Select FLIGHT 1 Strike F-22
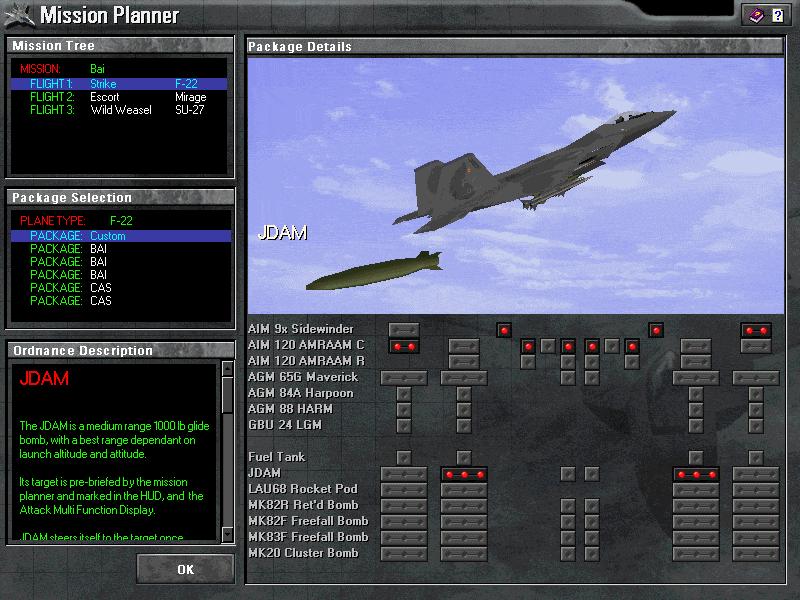Screen dimensions: 800x600 tap(119, 84)
